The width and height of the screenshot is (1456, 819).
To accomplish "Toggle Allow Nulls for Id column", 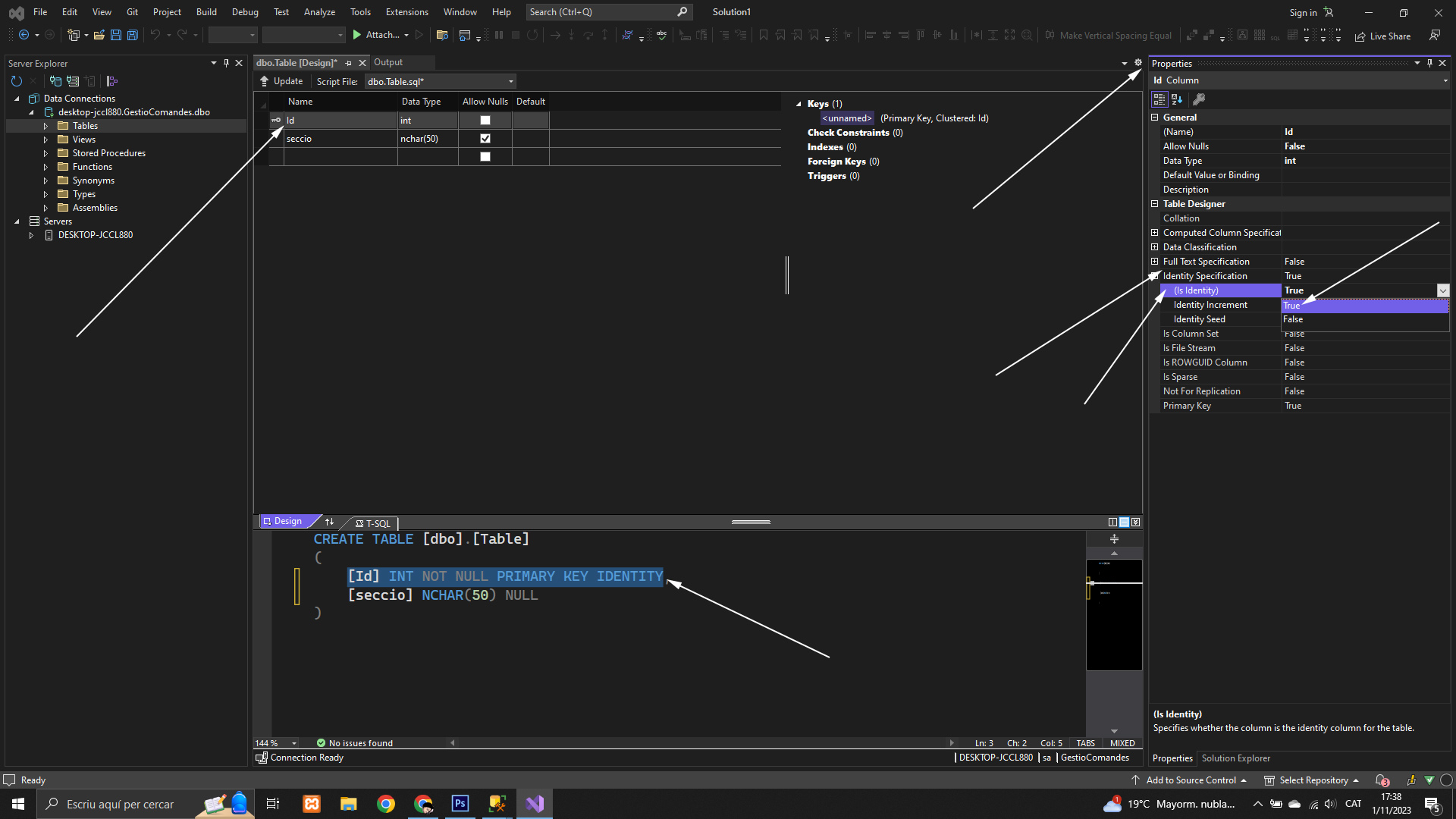I will (x=485, y=121).
